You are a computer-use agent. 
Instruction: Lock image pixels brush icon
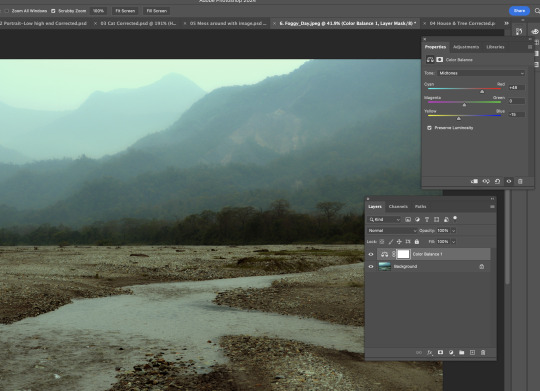[391, 241]
